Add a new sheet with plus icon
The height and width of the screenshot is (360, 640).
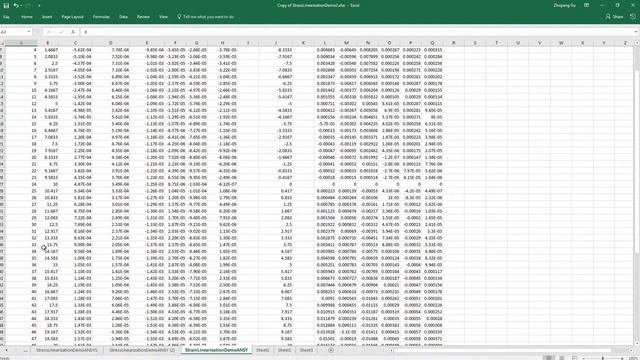(x=331, y=350)
